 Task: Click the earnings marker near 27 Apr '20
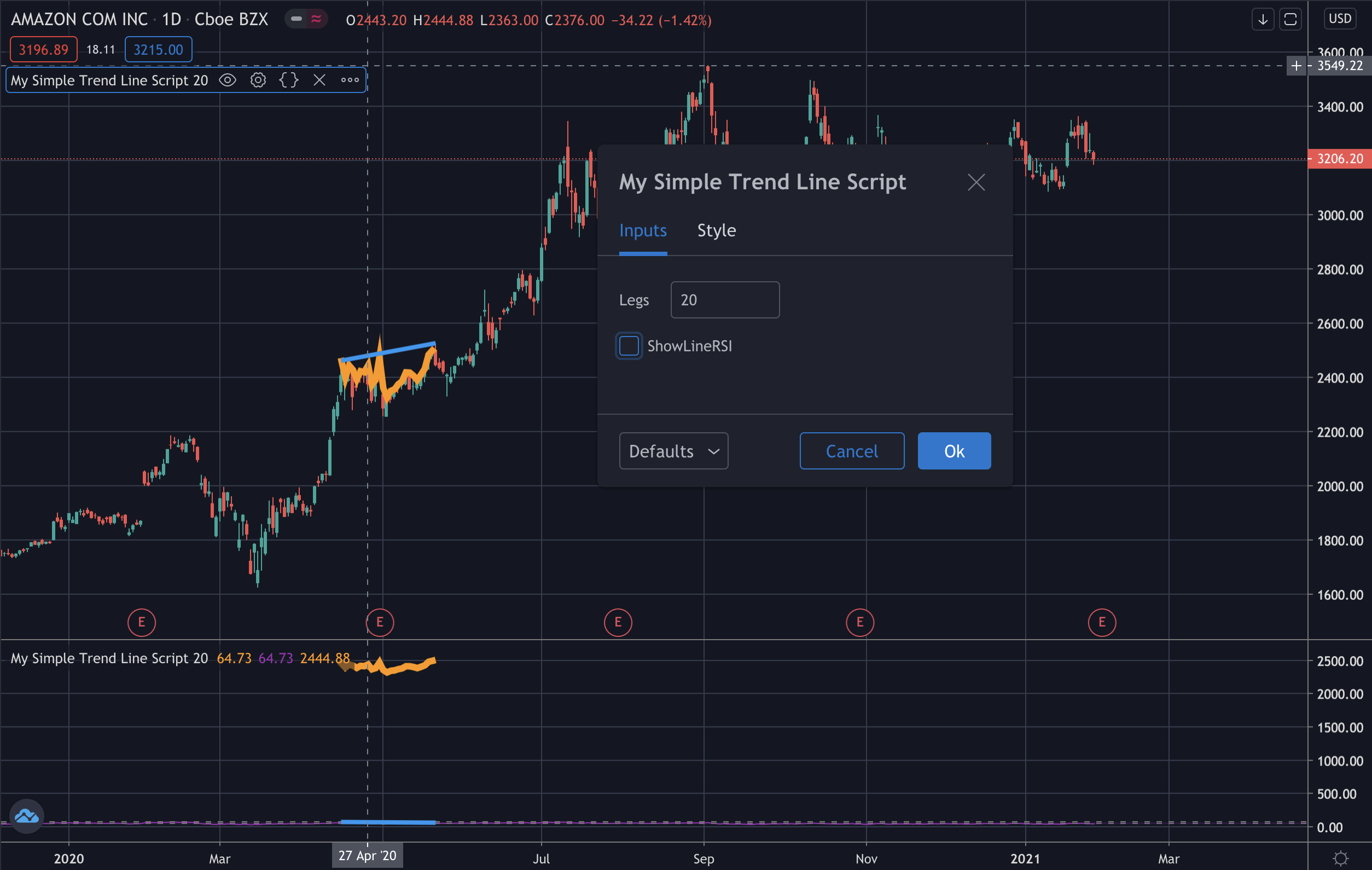pyautogui.click(x=380, y=622)
